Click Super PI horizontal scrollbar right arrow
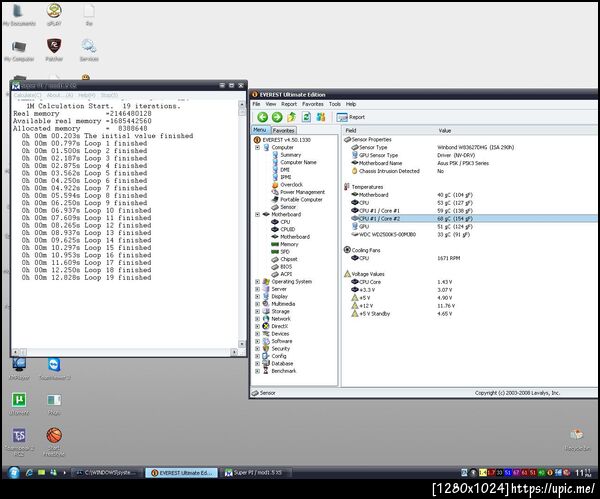600x499 pixels. (x=235, y=352)
